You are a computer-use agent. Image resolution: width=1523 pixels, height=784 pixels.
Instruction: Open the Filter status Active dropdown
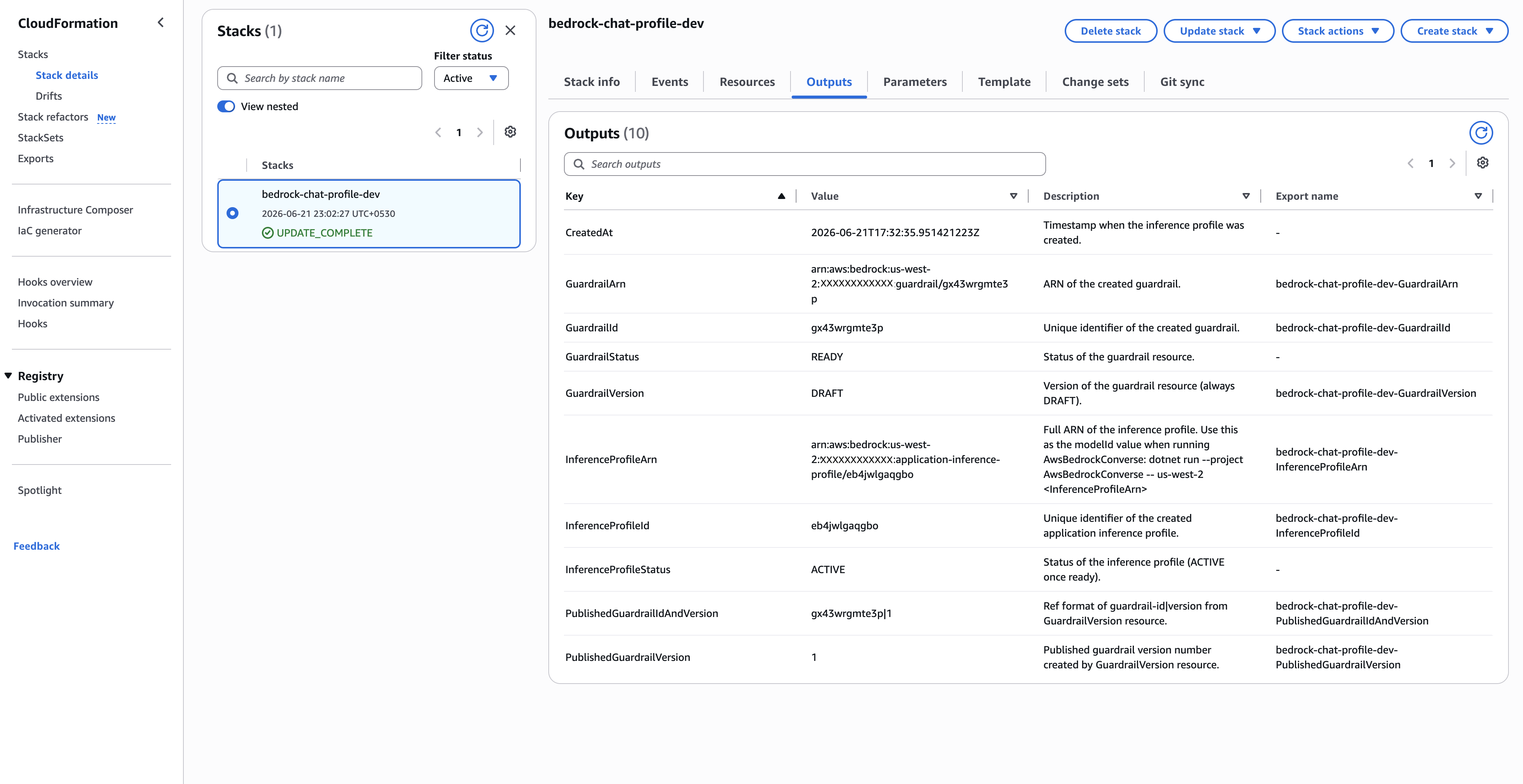[471, 78]
